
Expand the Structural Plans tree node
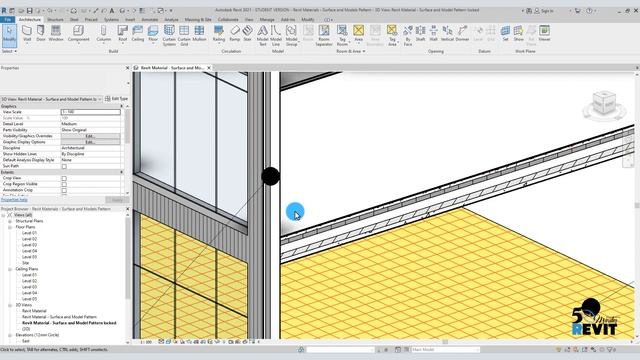tap(10, 221)
